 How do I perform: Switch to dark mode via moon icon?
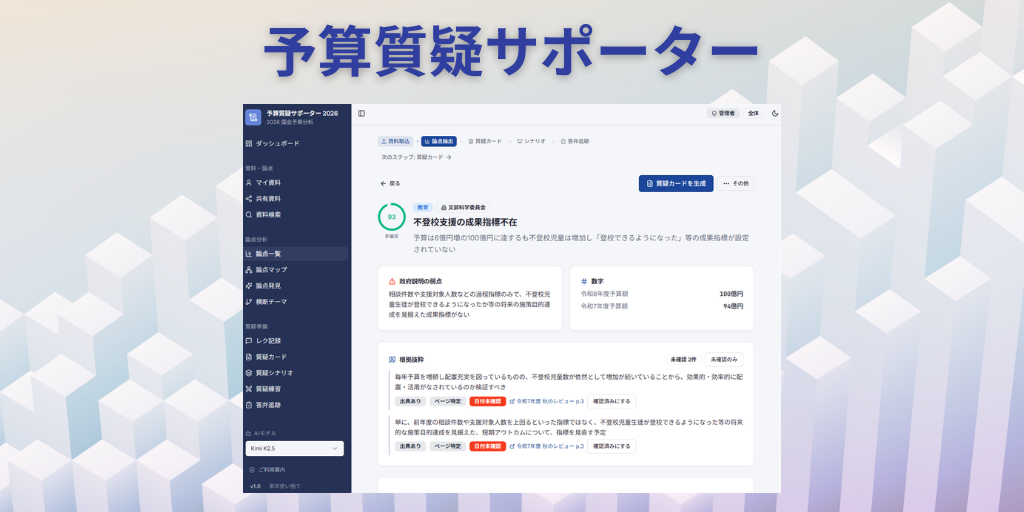(x=774, y=114)
